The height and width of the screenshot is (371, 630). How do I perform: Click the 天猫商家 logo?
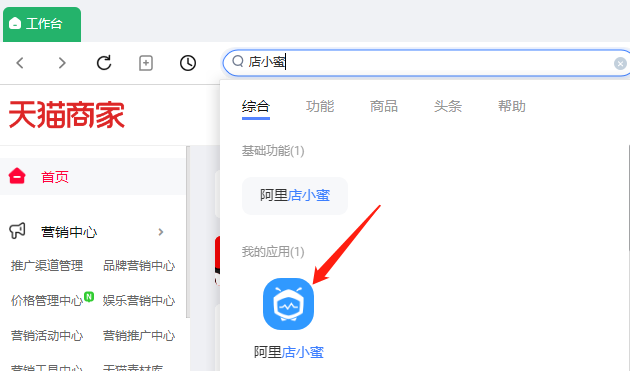(x=67, y=115)
